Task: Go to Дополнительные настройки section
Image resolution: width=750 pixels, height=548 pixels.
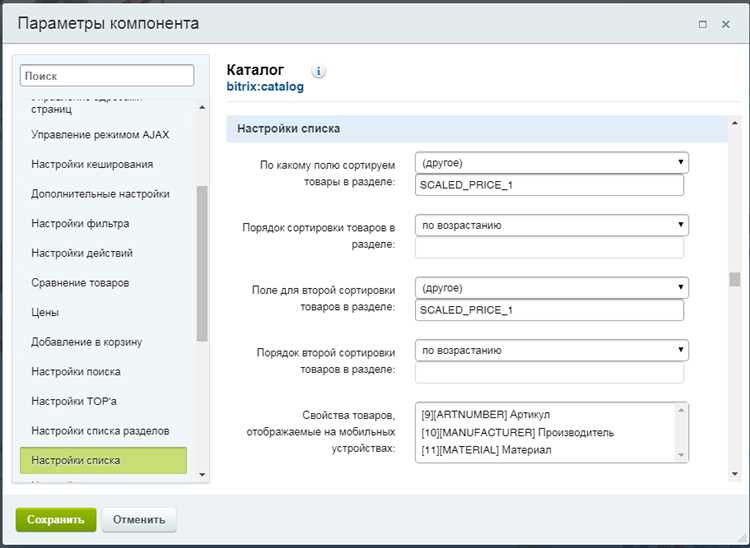Action: coord(100,194)
